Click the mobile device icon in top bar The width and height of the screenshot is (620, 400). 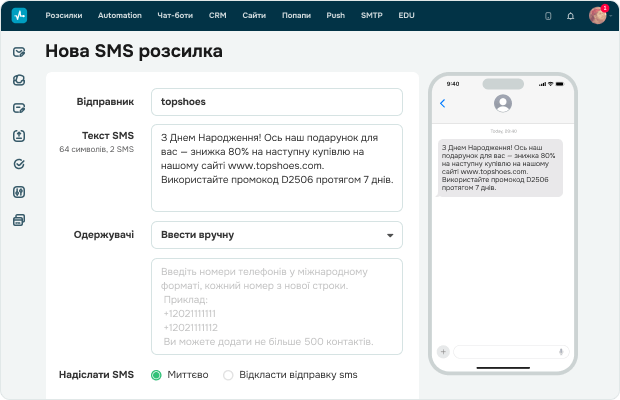[548, 16]
